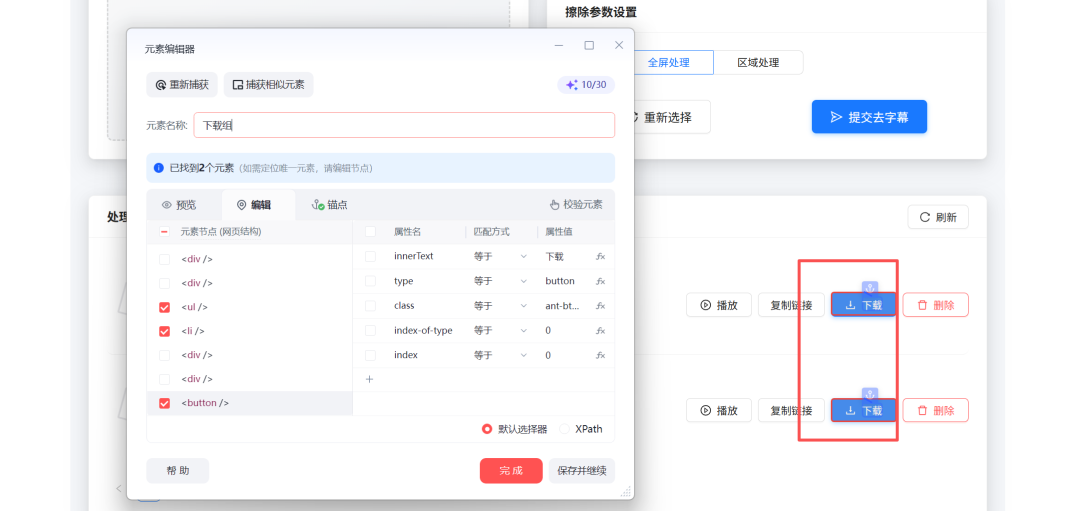Click the fx icon in the innerText row

[x=600, y=256]
